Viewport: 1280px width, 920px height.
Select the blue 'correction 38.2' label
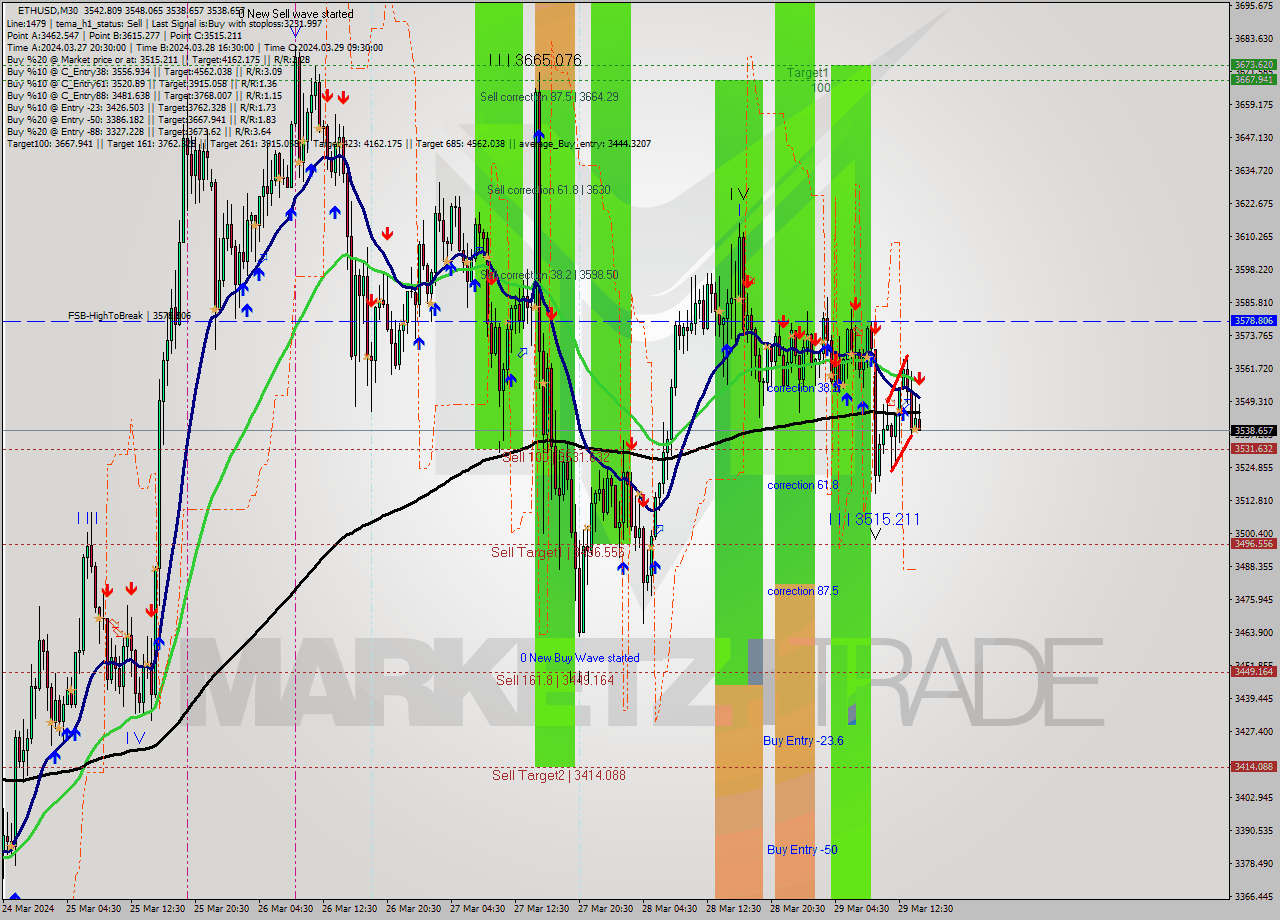click(803, 388)
